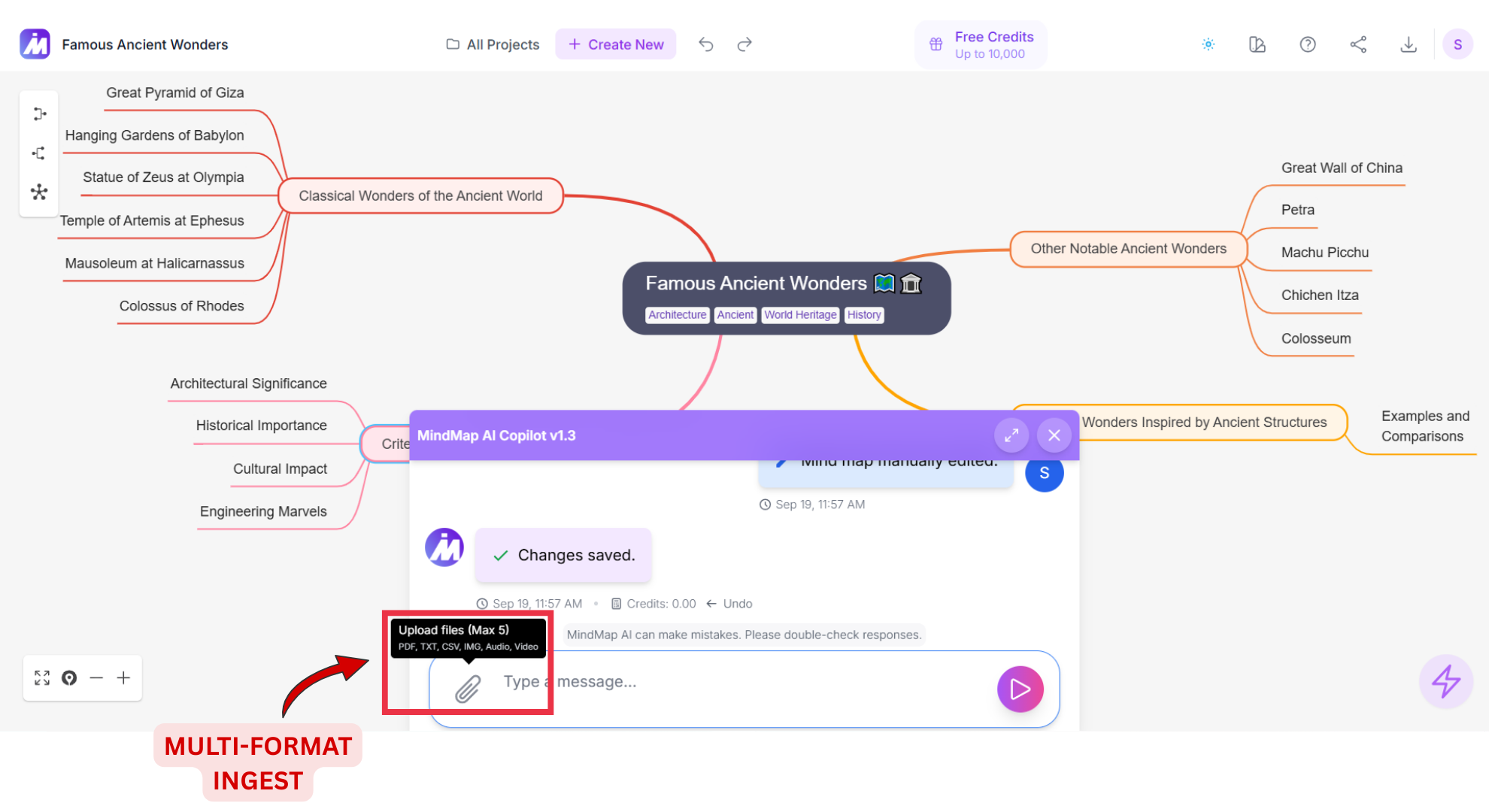Download the mind map
This screenshot has width=1489, height=812.
1409,44
